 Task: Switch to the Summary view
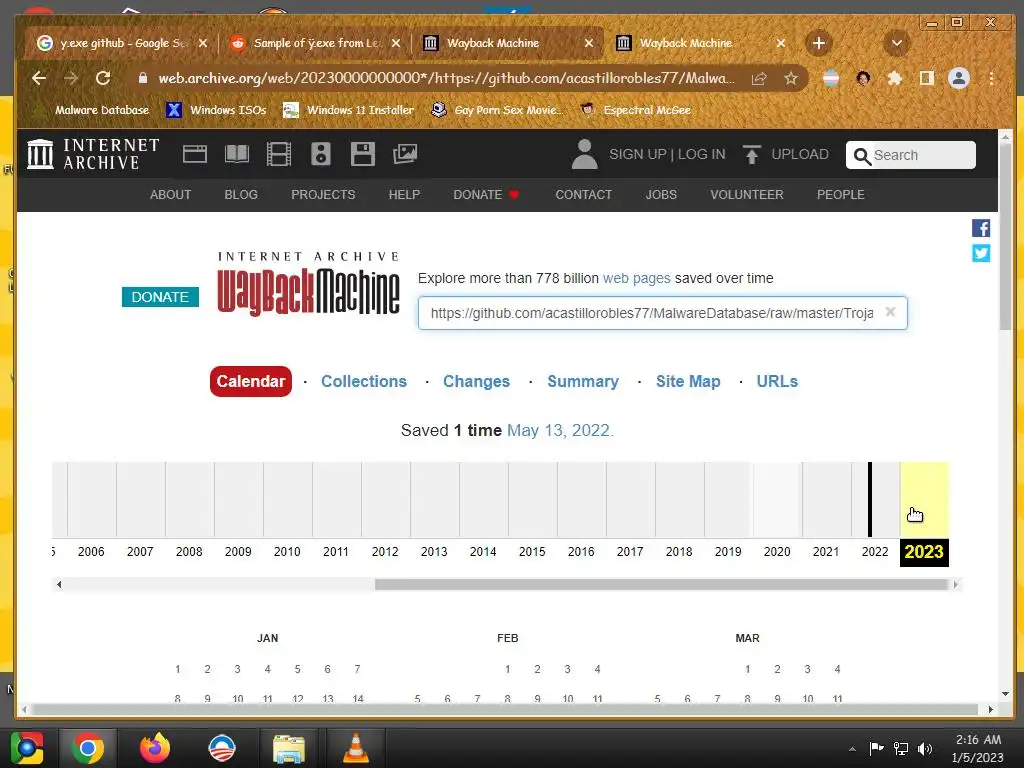(x=583, y=381)
